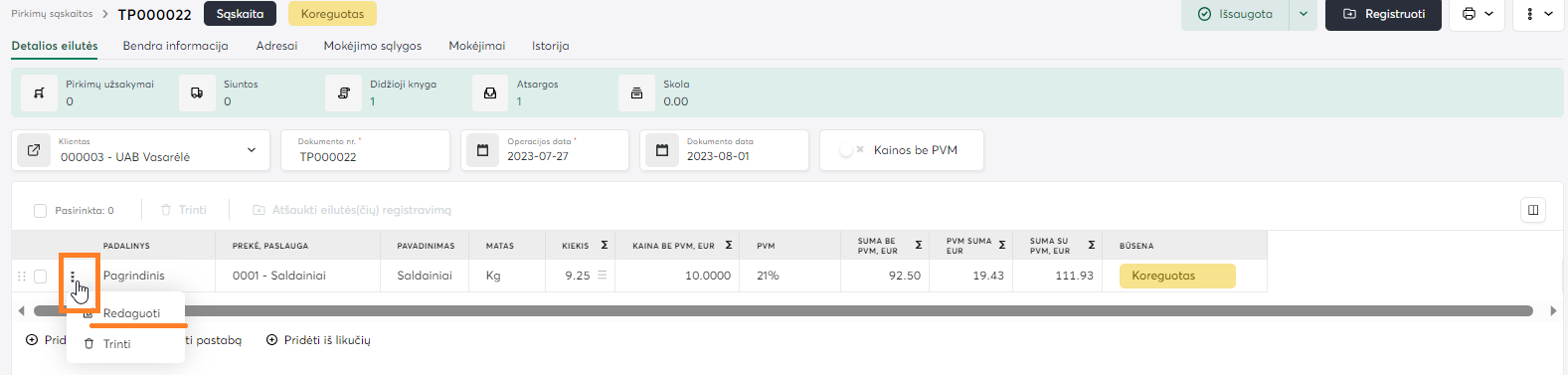Click the print icon in top toolbar
This screenshot has width=1568, height=375.
click(1469, 14)
